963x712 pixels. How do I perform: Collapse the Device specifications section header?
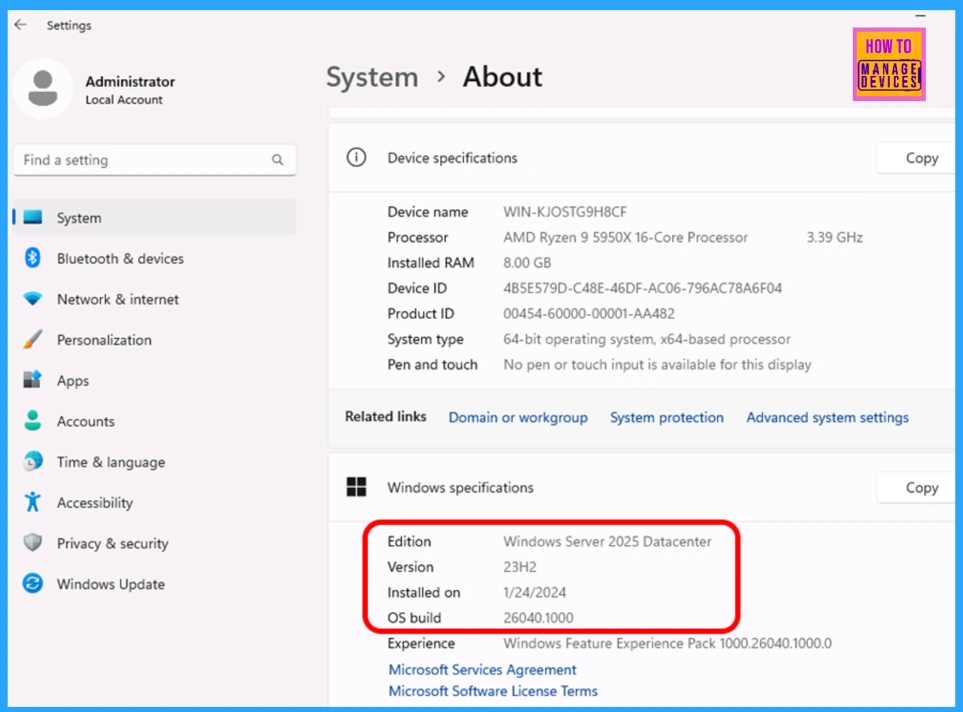642,158
